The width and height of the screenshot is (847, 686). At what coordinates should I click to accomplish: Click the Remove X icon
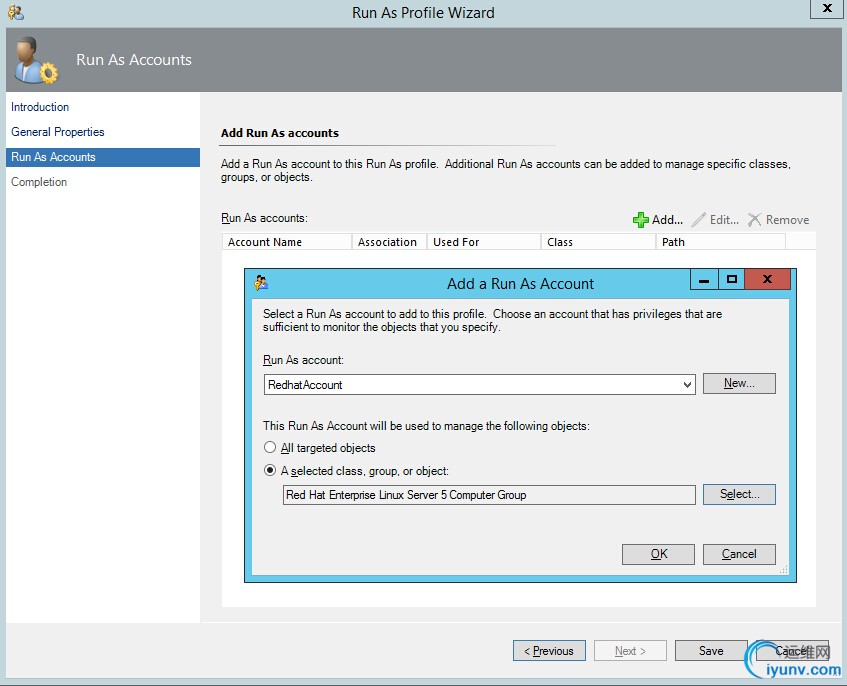coord(754,220)
